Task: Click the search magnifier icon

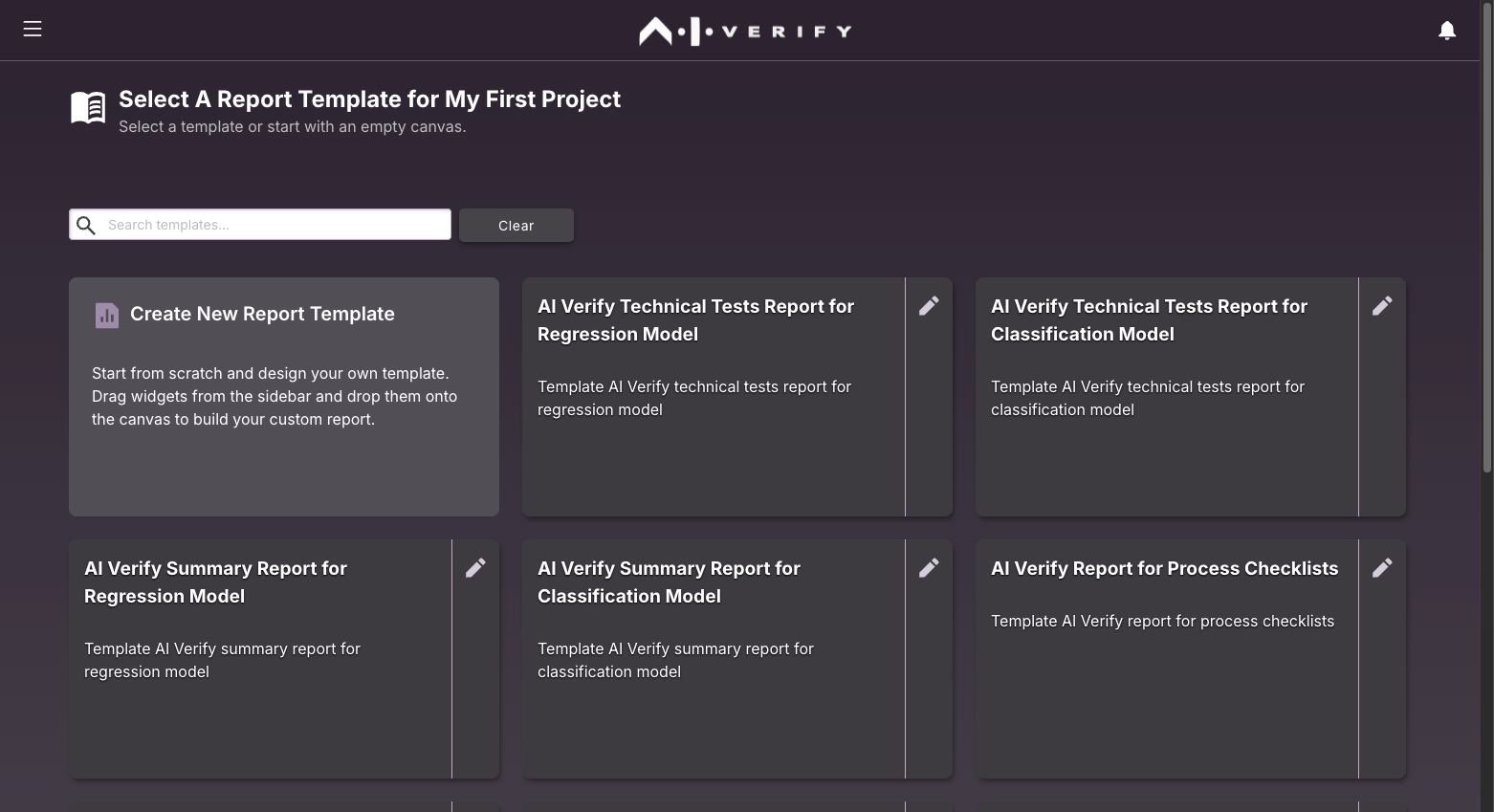Action: click(86, 225)
